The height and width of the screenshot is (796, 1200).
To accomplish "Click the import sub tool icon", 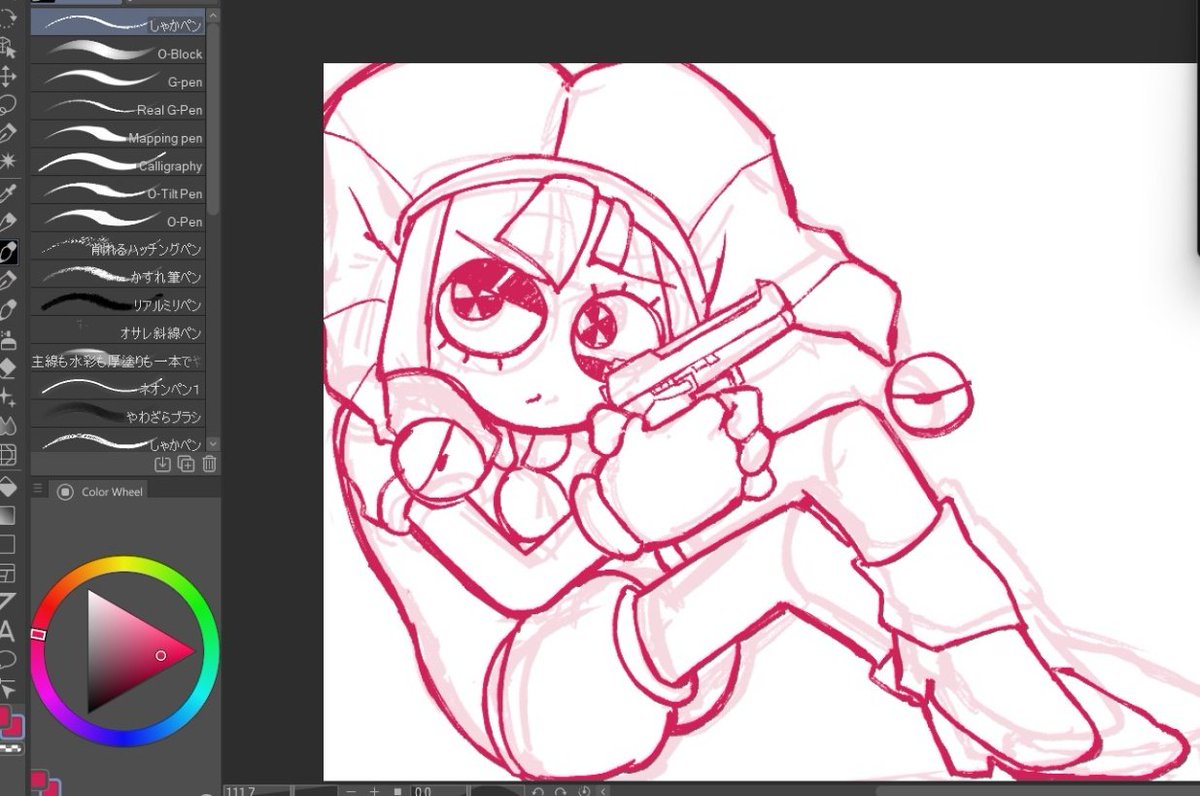I will pyautogui.click(x=163, y=464).
